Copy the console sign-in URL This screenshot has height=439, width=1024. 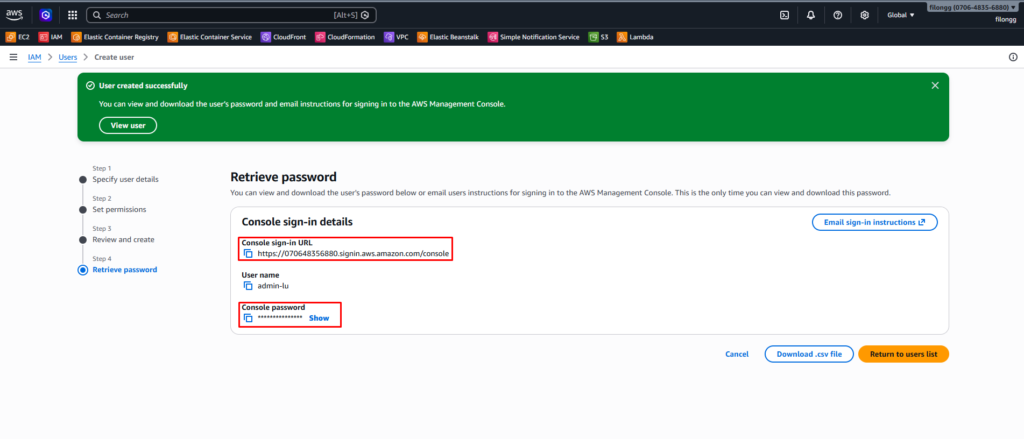tap(248, 253)
